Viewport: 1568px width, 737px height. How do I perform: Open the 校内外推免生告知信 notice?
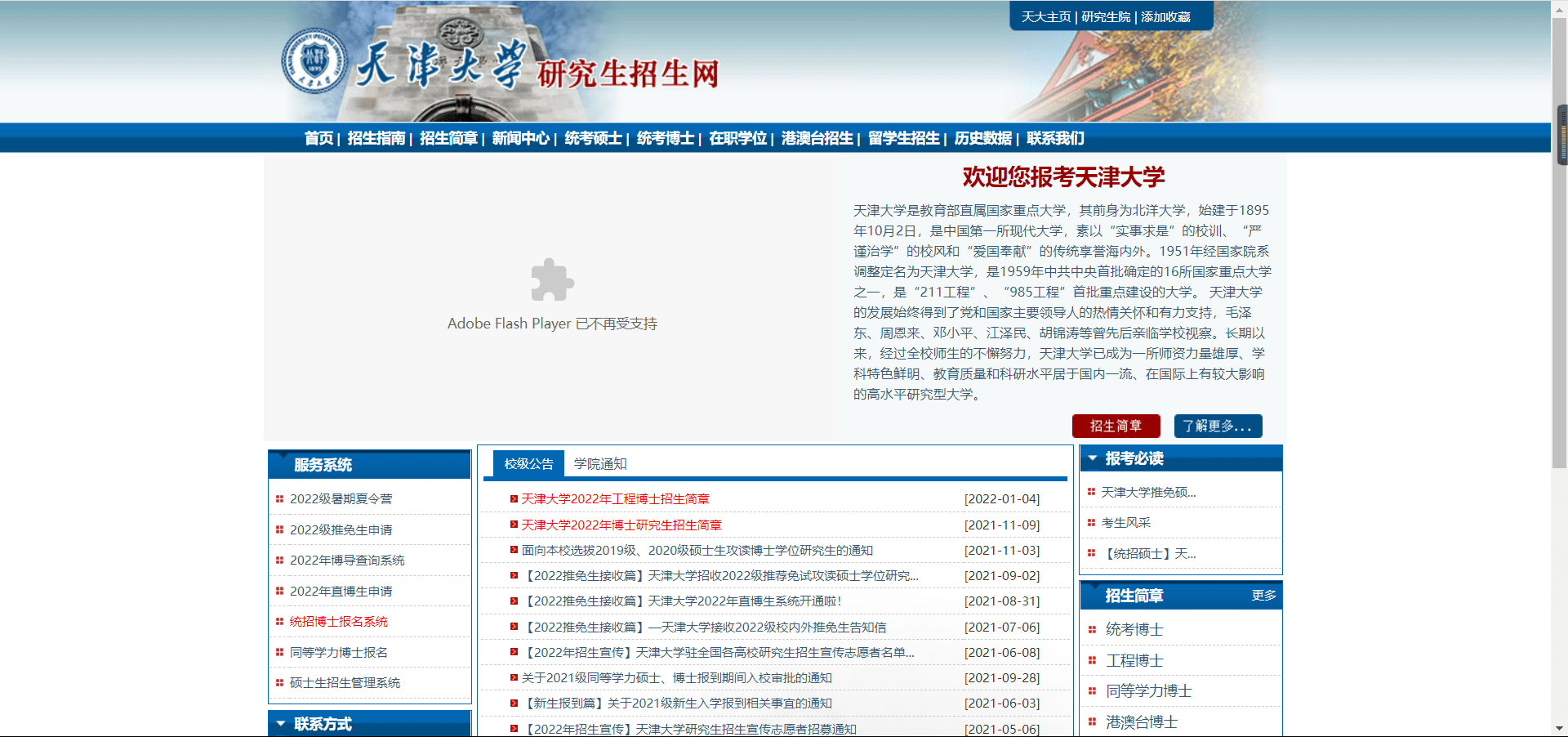pos(704,627)
